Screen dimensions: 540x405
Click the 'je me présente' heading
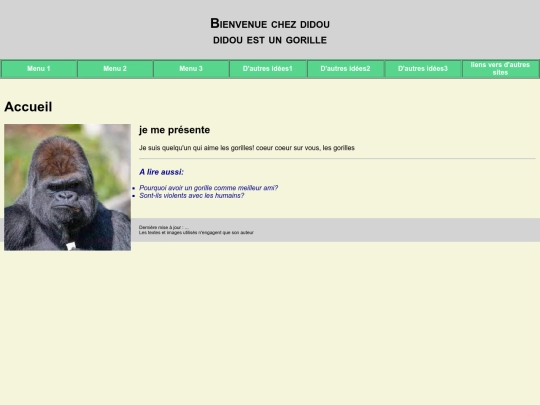(x=175, y=130)
